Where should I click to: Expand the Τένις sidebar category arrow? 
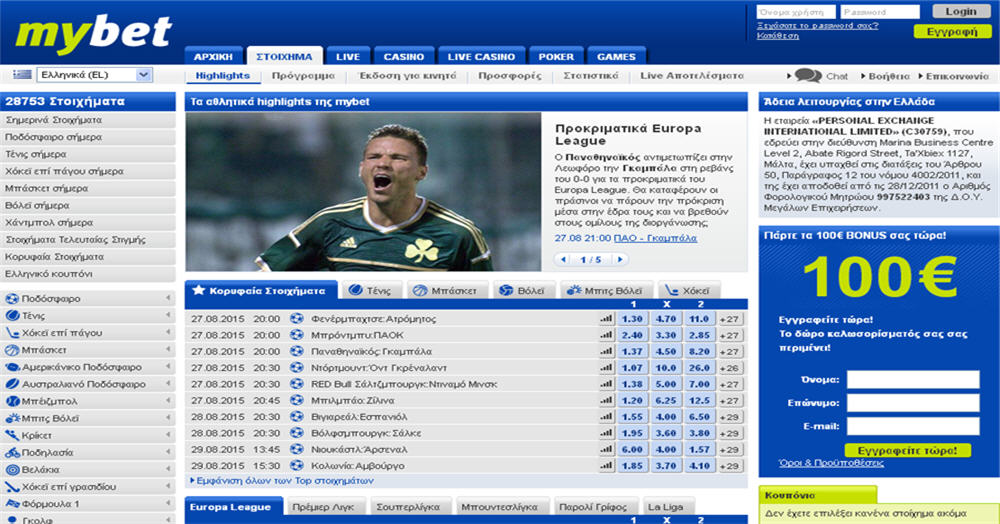[x=168, y=316]
